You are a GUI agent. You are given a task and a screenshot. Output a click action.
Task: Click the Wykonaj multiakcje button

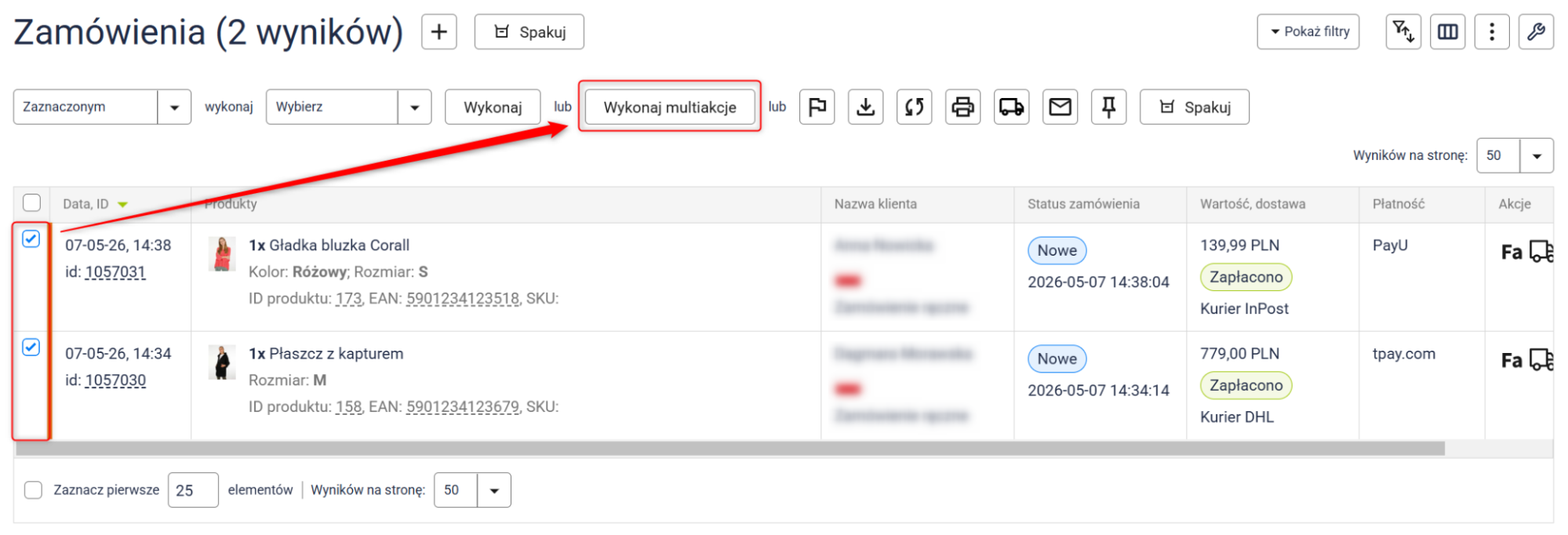point(670,107)
